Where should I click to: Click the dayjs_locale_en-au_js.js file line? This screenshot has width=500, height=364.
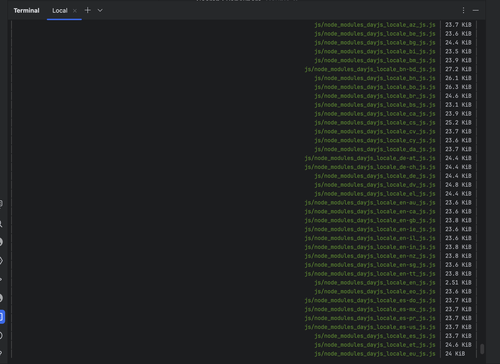[x=370, y=203]
